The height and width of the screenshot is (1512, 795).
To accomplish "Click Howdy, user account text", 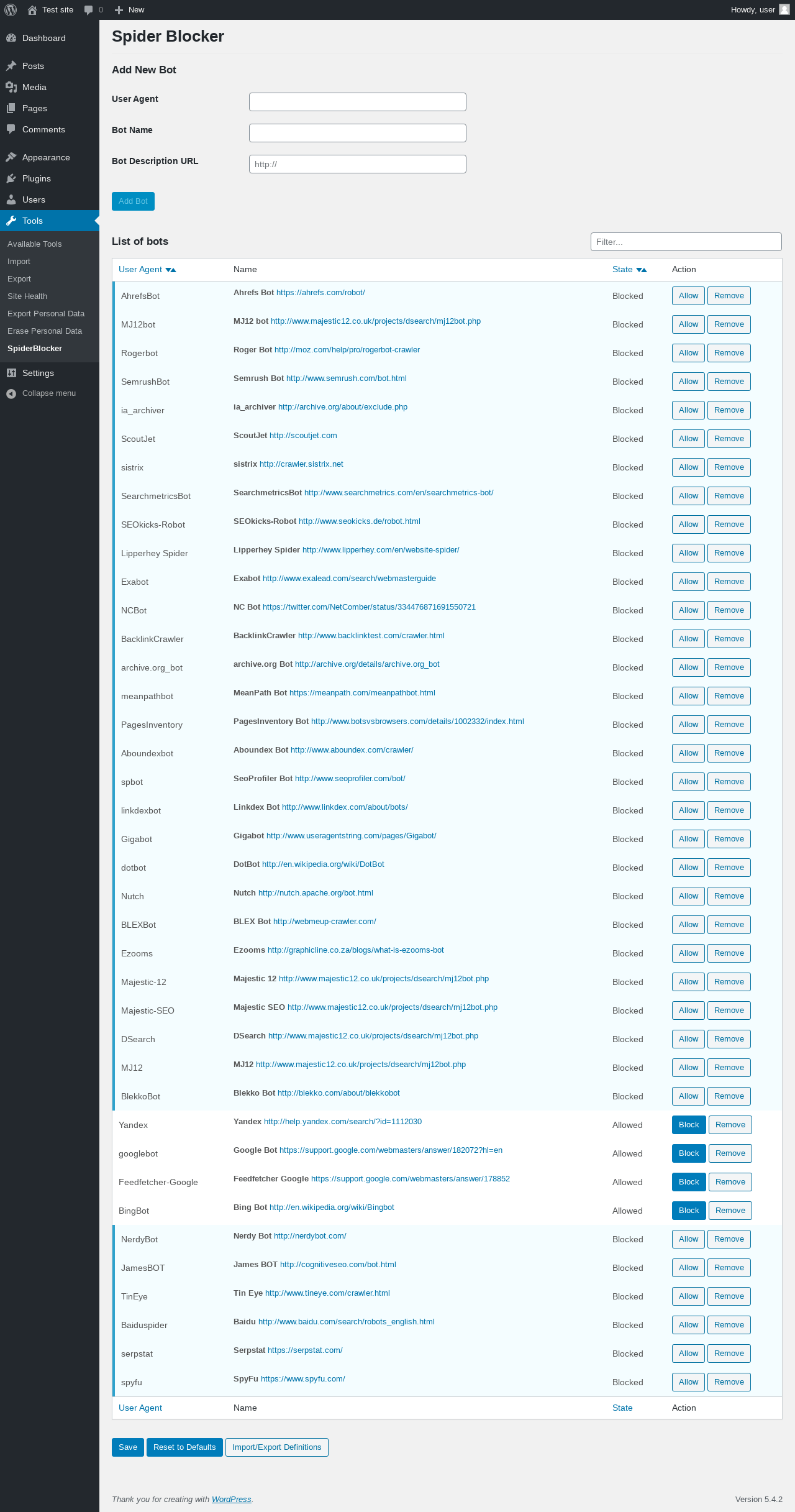I will (x=753, y=10).
